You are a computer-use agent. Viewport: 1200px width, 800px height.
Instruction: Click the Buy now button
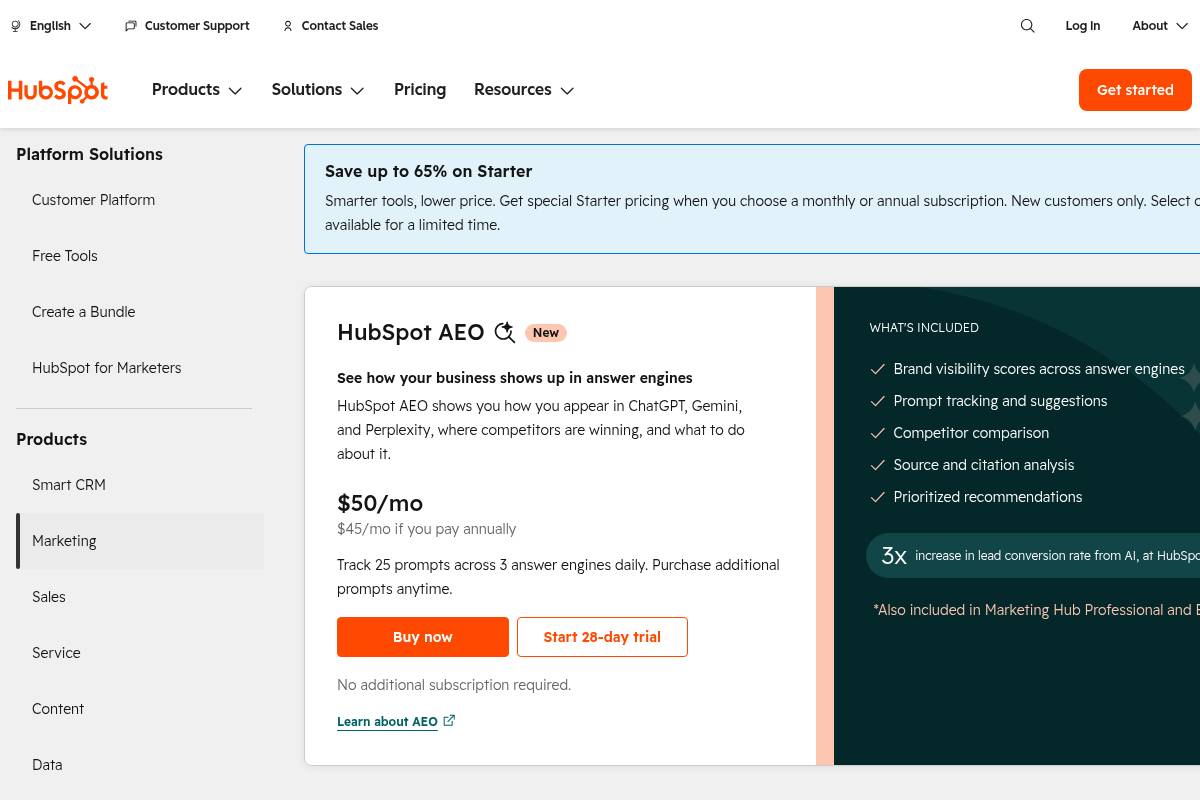point(423,637)
